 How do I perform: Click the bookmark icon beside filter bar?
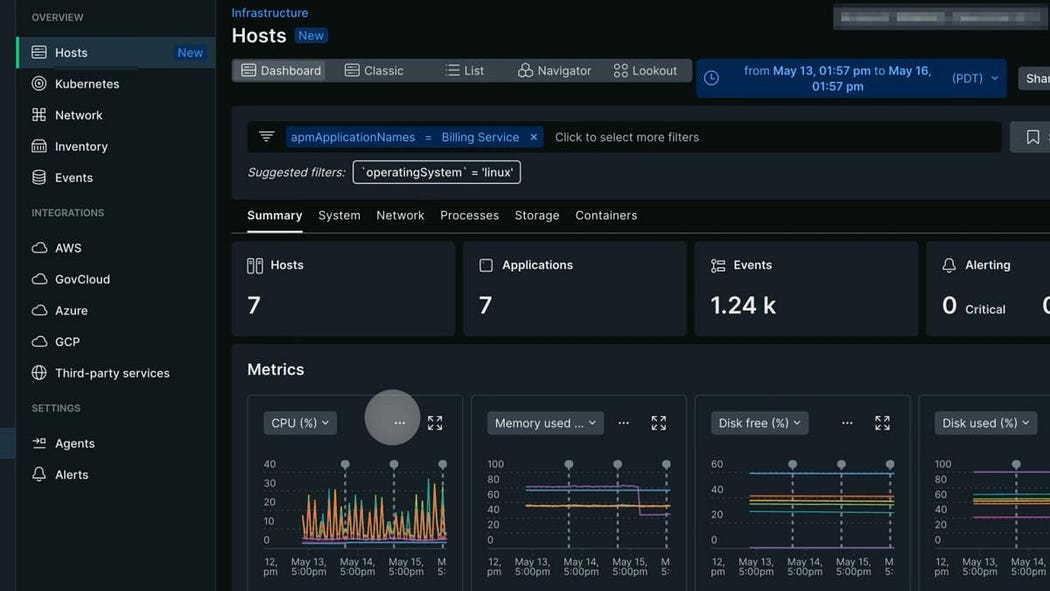tap(1032, 137)
